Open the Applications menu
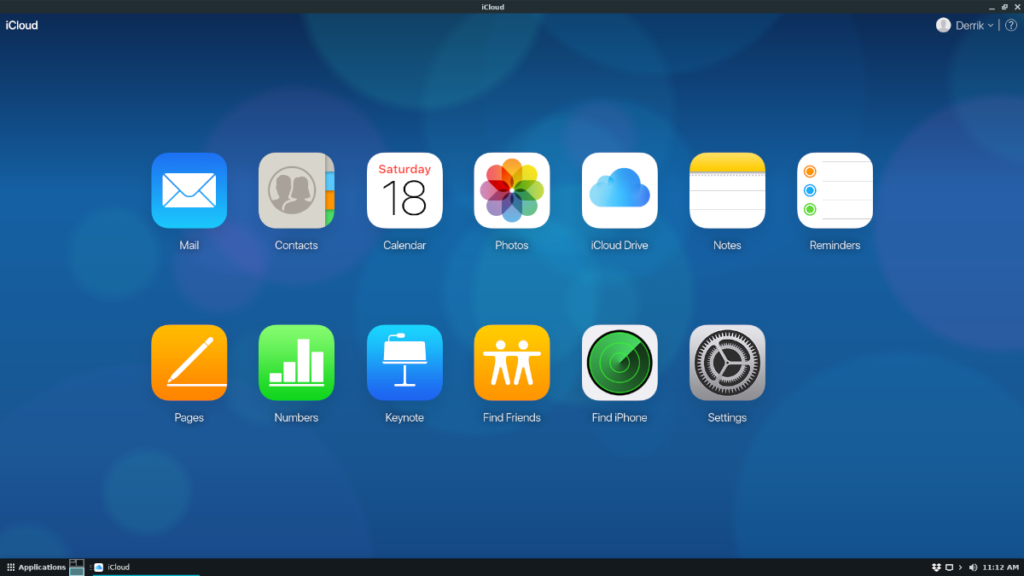 click(x=40, y=567)
